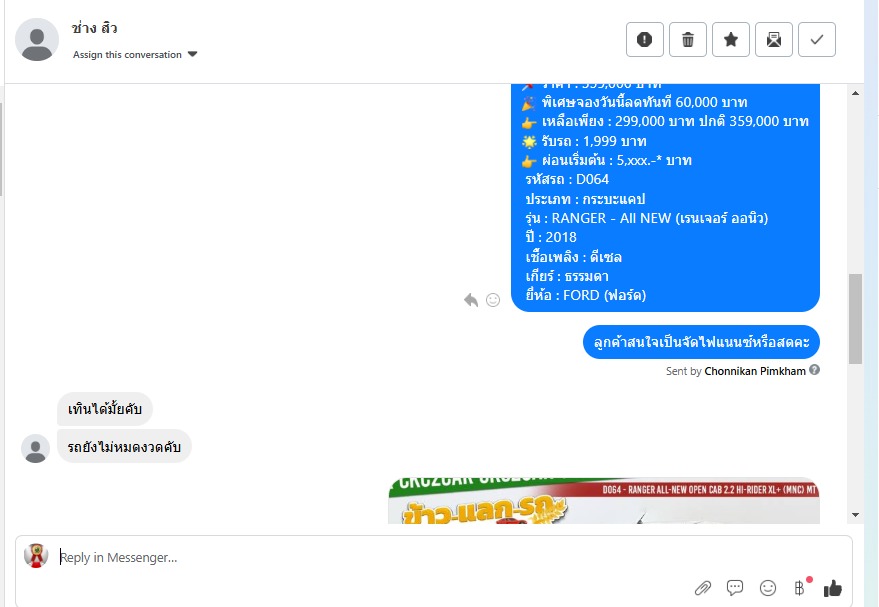Mark conversation unread via envelope icon
Screen dimensions: 879x607
pos(774,40)
